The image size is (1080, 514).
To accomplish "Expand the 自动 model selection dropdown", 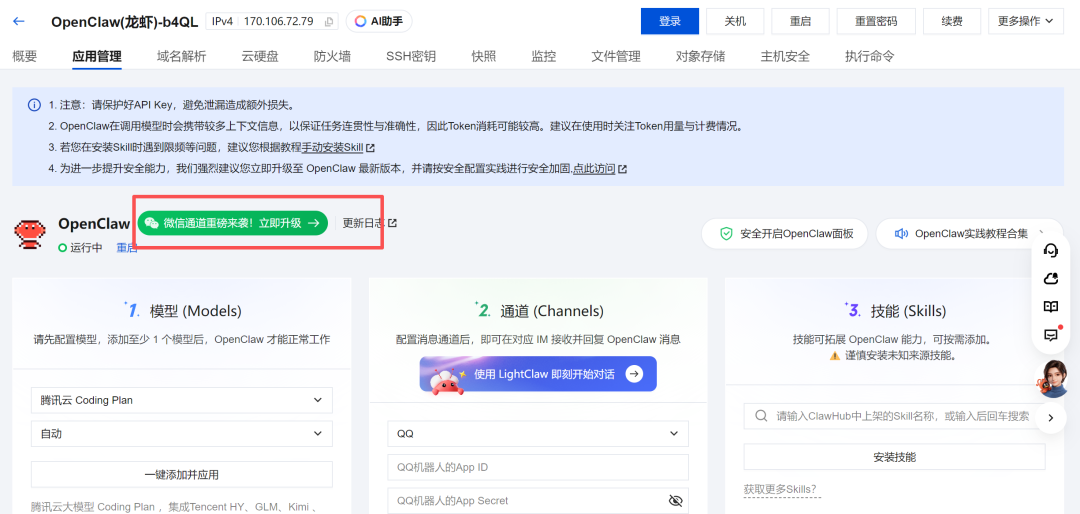I will point(181,434).
